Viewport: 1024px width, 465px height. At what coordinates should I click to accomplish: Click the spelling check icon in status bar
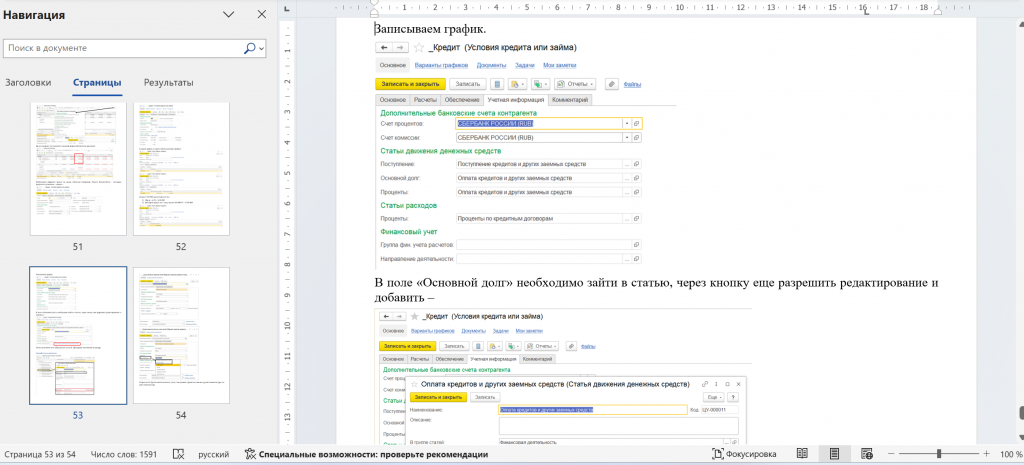click(178, 454)
